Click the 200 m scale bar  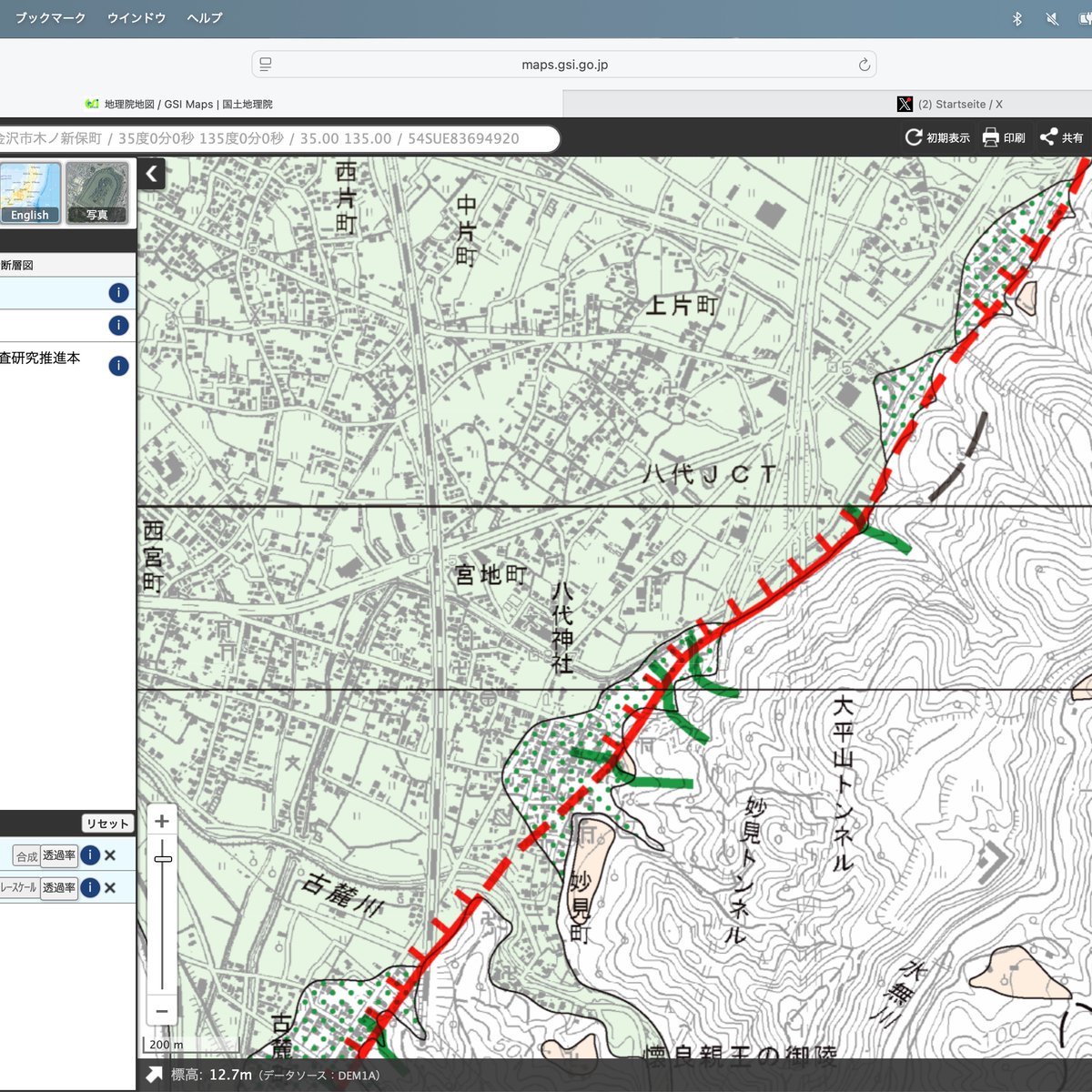tap(189, 1045)
